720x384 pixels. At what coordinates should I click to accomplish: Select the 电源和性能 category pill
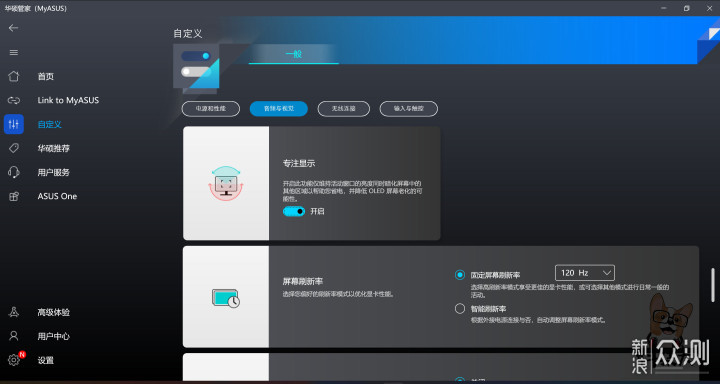point(211,109)
